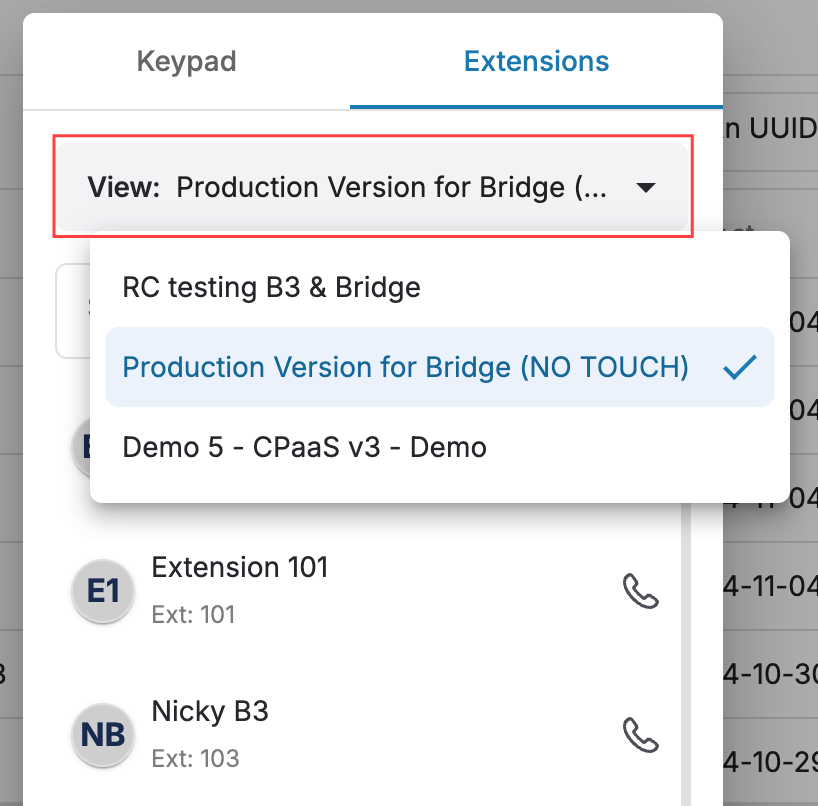This screenshot has height=806, width=818.
Task: Click the Ext: 103 subtitle text
Action: click(195, 759)
